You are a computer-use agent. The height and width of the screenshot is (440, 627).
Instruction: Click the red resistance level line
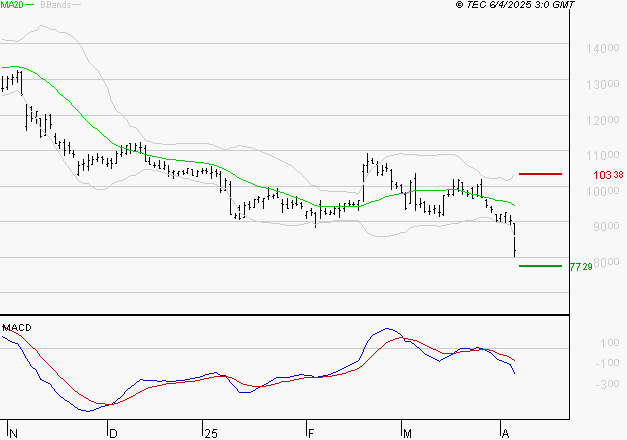(540, 174)
